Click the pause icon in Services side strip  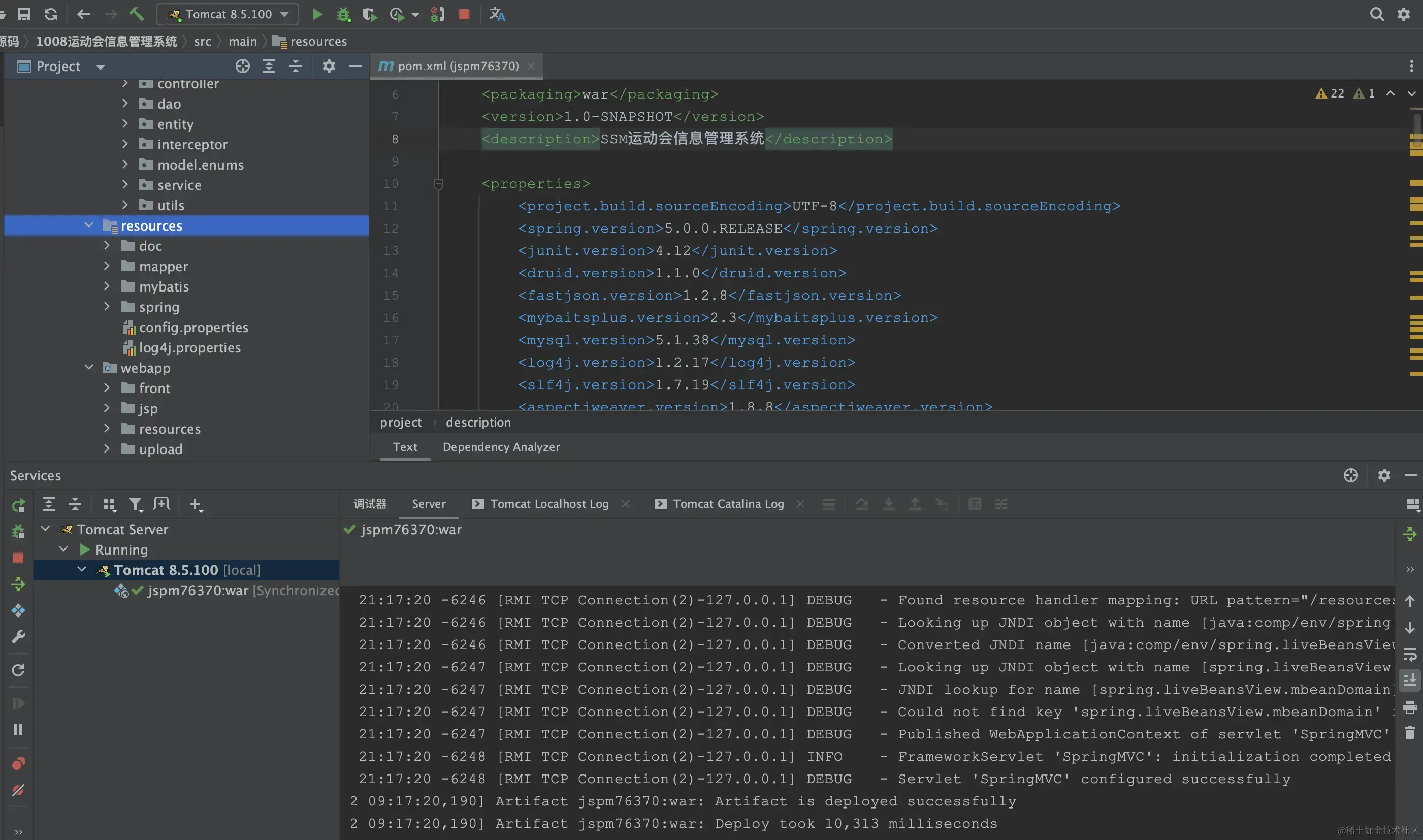pyautogui.click(x=18, y=730)
